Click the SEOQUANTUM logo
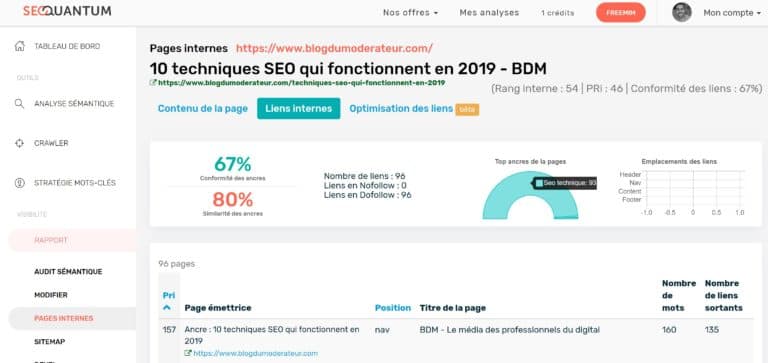 pos(67,11)
